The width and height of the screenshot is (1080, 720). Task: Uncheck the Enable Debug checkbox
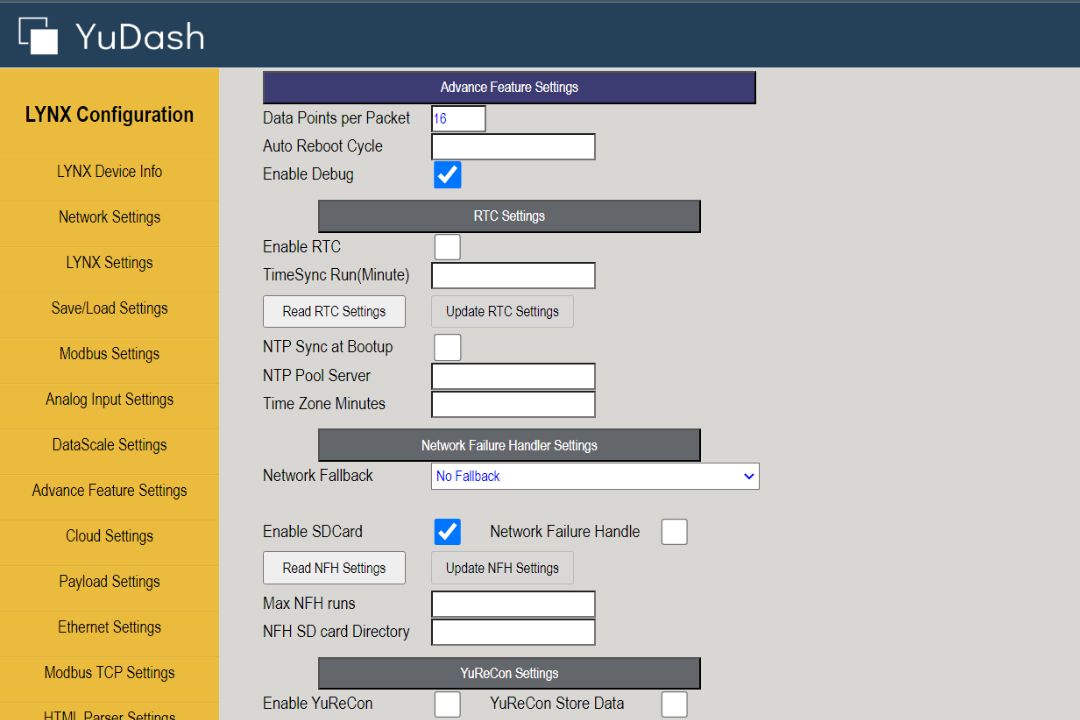[x=447, y=175]
